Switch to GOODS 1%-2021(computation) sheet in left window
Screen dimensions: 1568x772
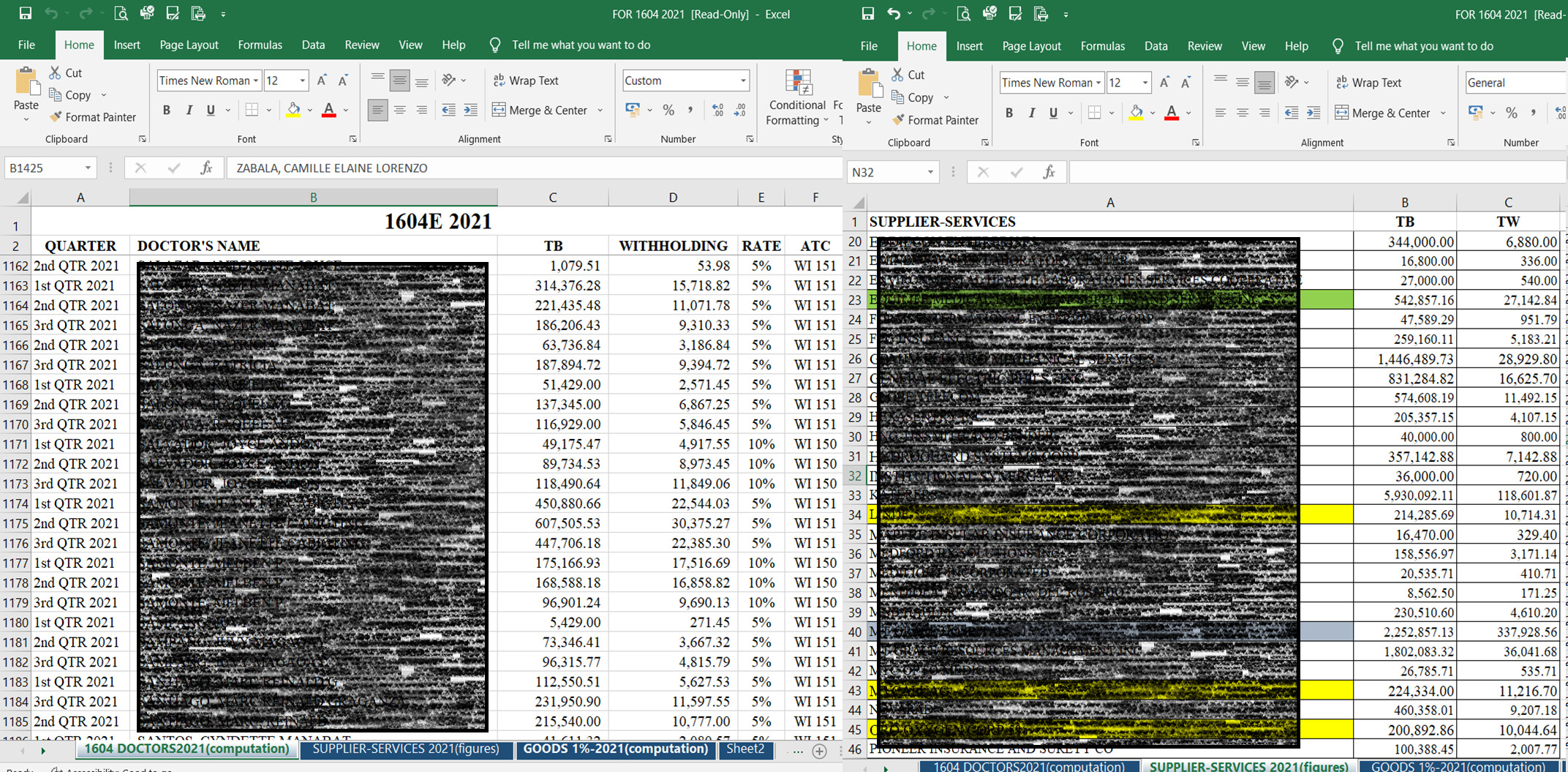pyautogui.click(x=615, y=749)
